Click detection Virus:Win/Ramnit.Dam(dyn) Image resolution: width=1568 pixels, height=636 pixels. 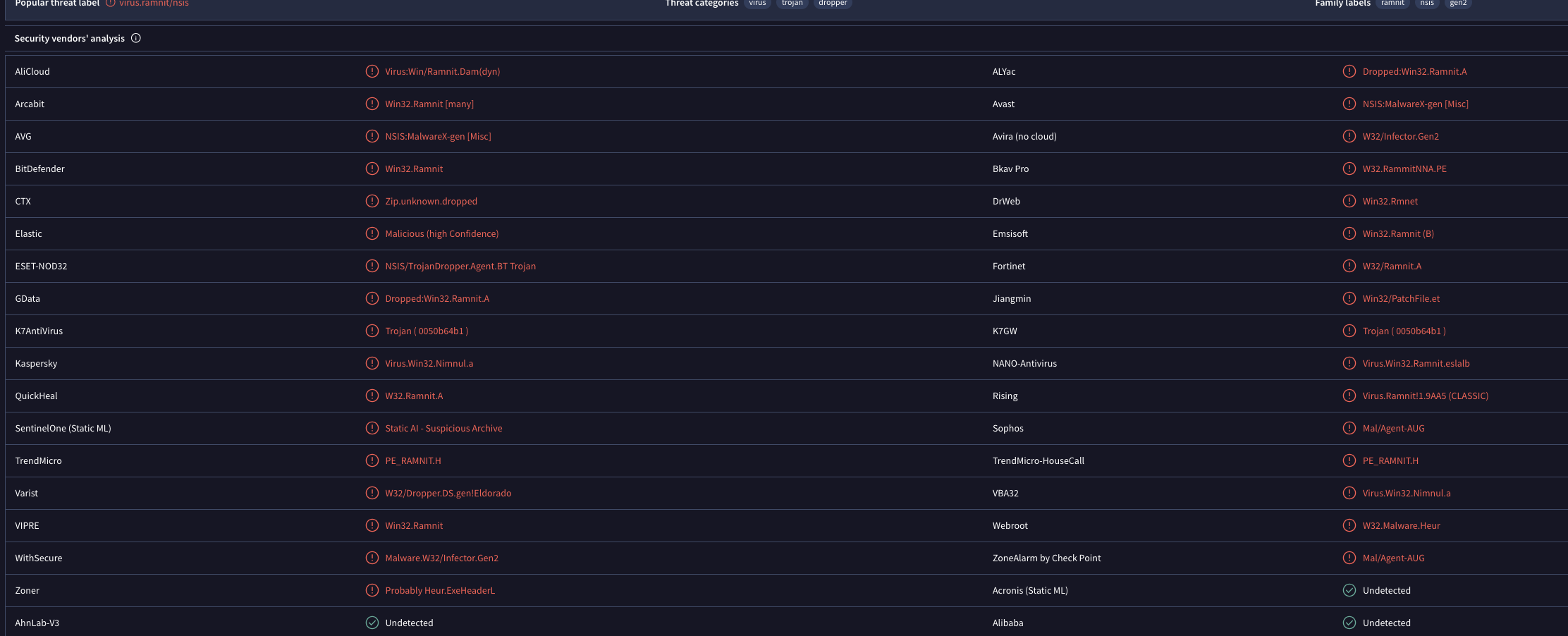pyautogui.click(x=443, y=71)
